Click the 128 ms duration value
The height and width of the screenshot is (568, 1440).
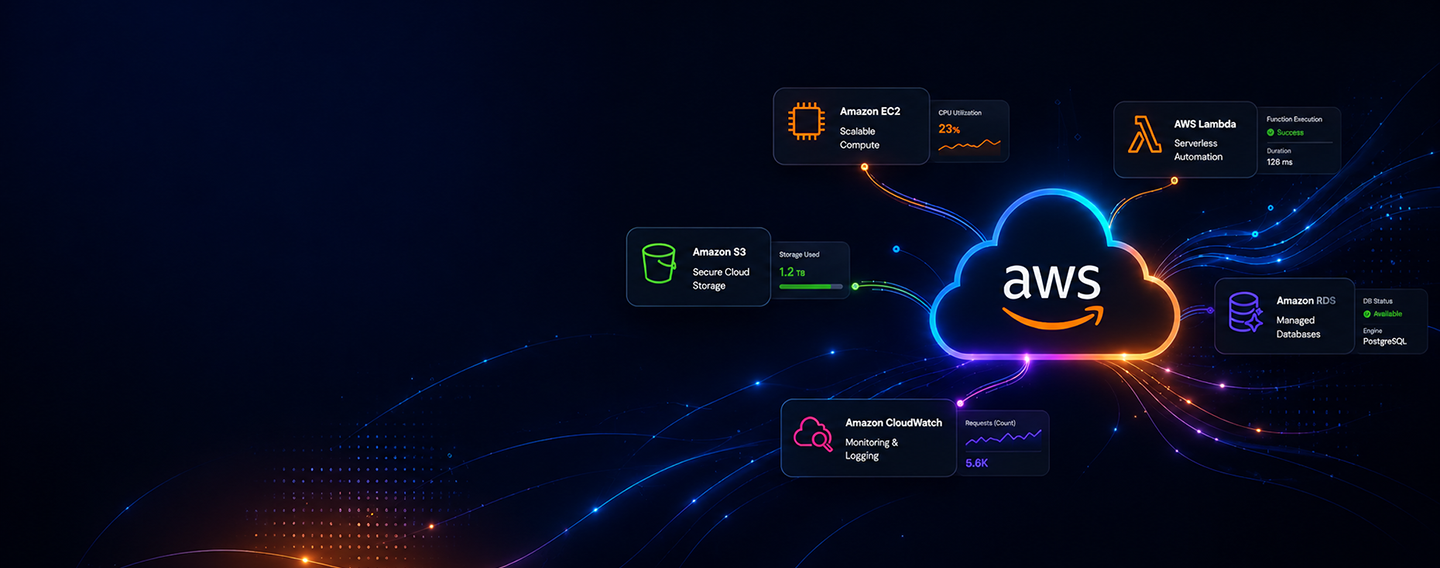(x=1279, y=162)
